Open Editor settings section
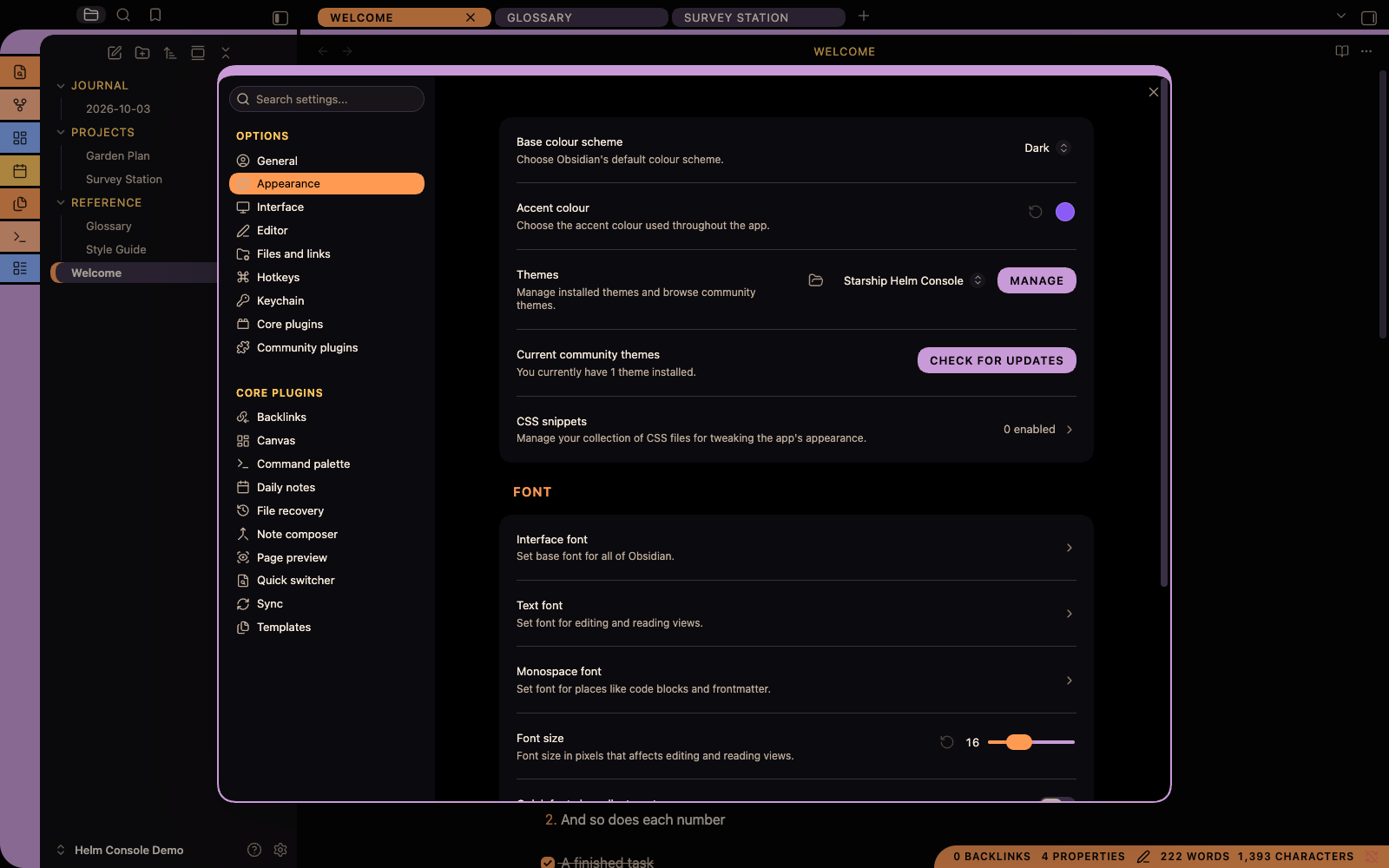Viewport: 1389px width, 868px height. (326, 231)
